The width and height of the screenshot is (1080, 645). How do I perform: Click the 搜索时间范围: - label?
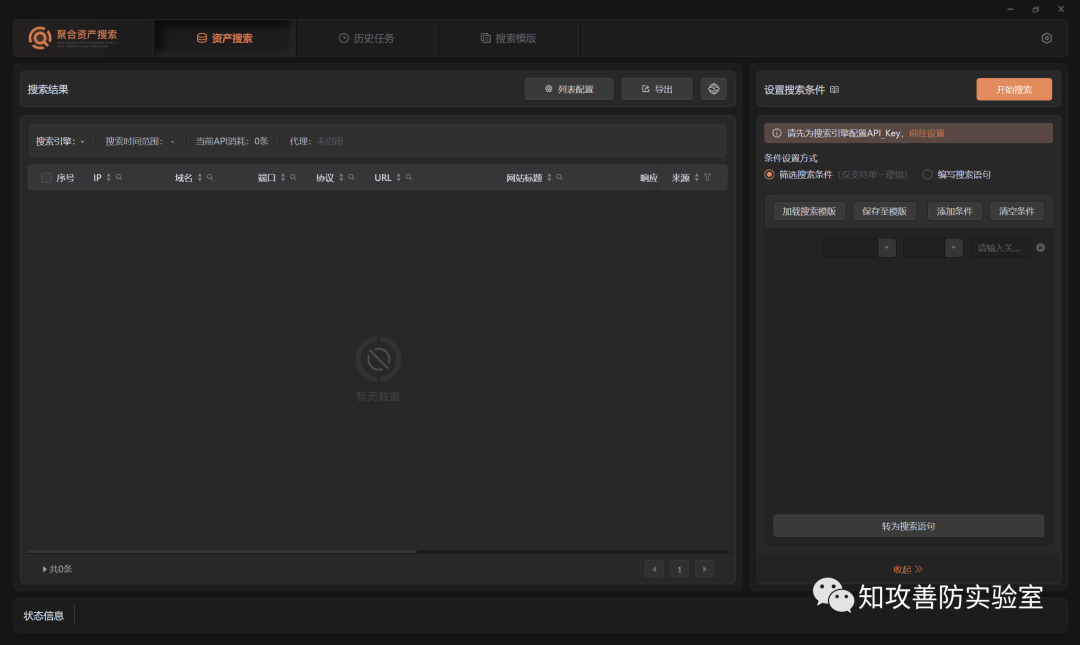140,141
